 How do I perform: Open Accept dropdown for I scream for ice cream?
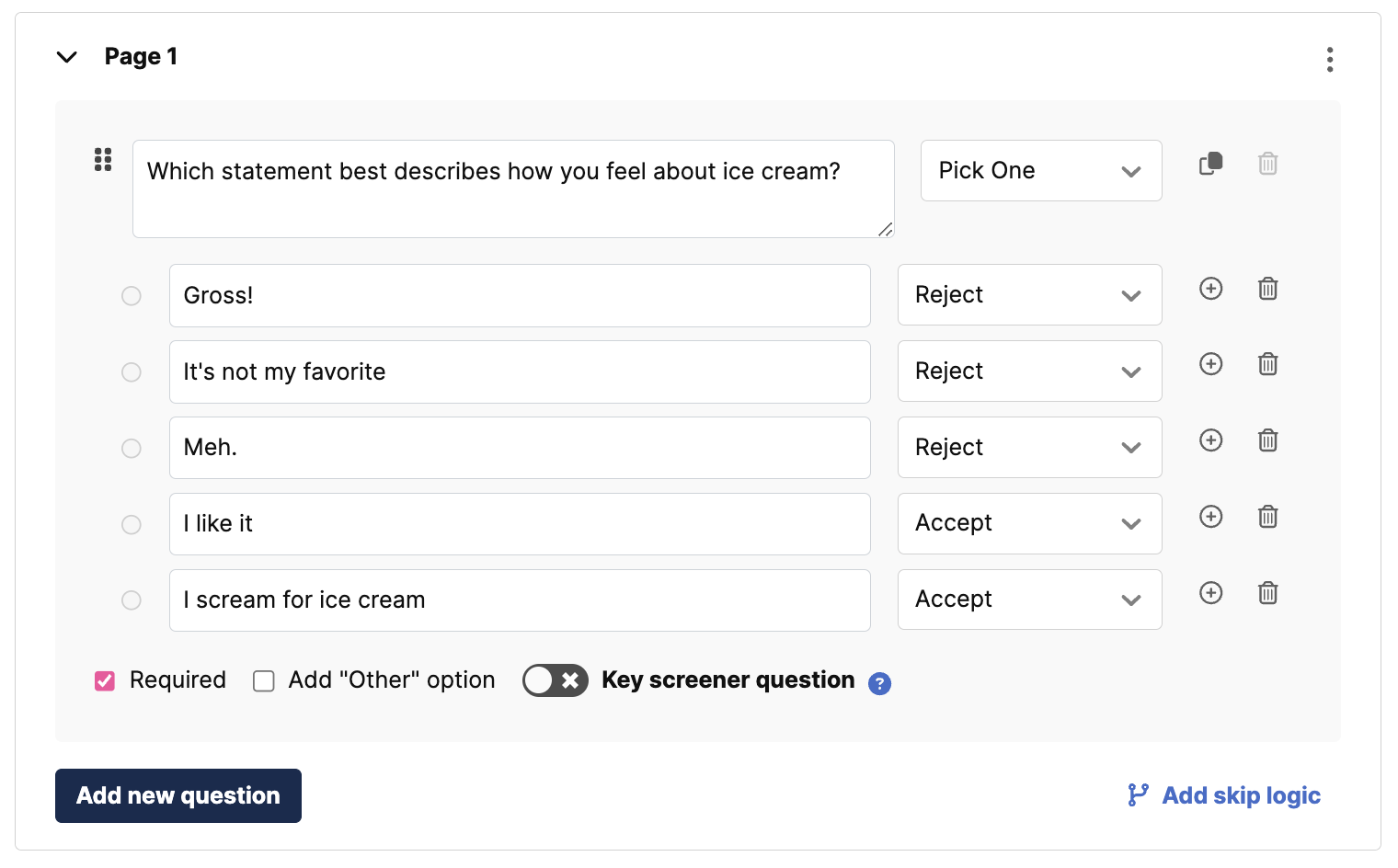[1030, 600]
